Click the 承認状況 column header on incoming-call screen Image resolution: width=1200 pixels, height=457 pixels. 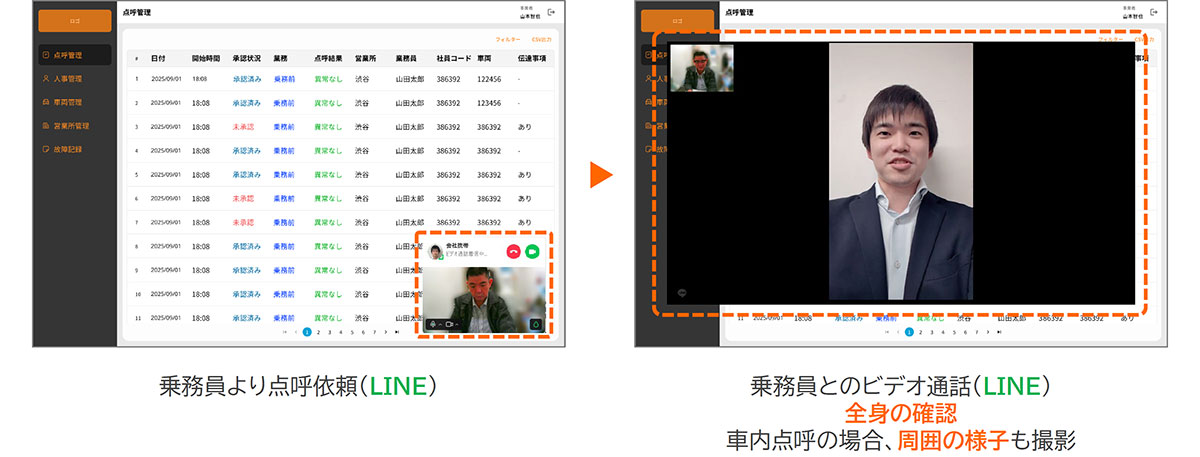pos(246,58)
